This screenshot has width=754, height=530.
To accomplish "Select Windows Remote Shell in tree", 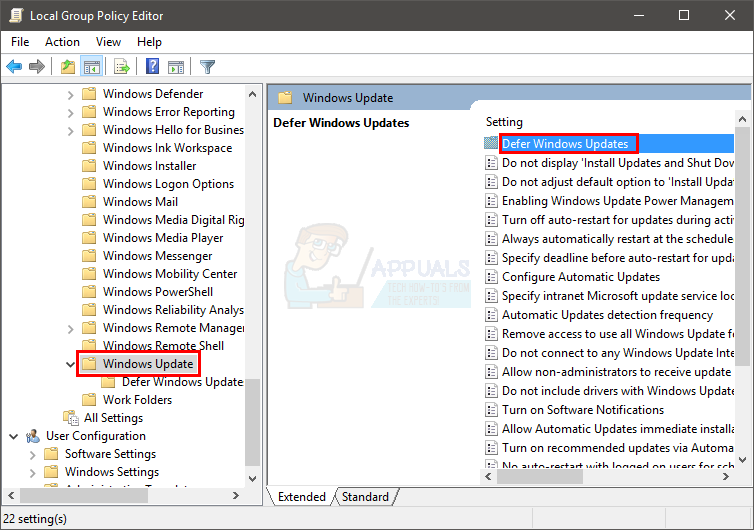I will tap(163, 345).
